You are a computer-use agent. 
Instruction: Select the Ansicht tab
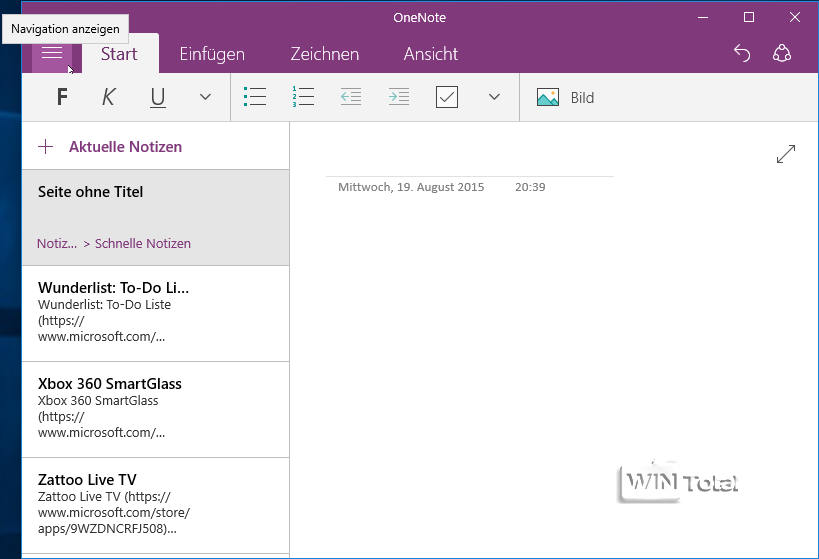(x=430, y=54)
